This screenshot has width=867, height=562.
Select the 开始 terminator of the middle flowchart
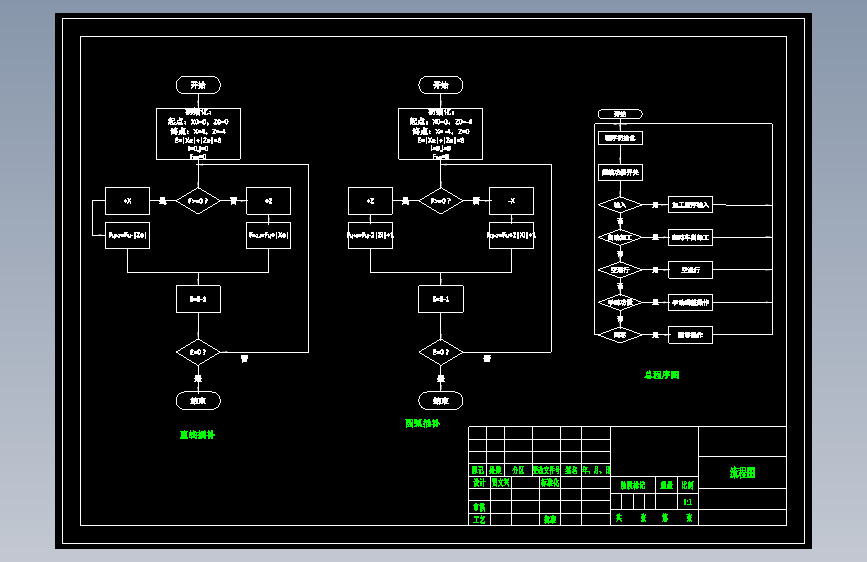coord(441,85)
